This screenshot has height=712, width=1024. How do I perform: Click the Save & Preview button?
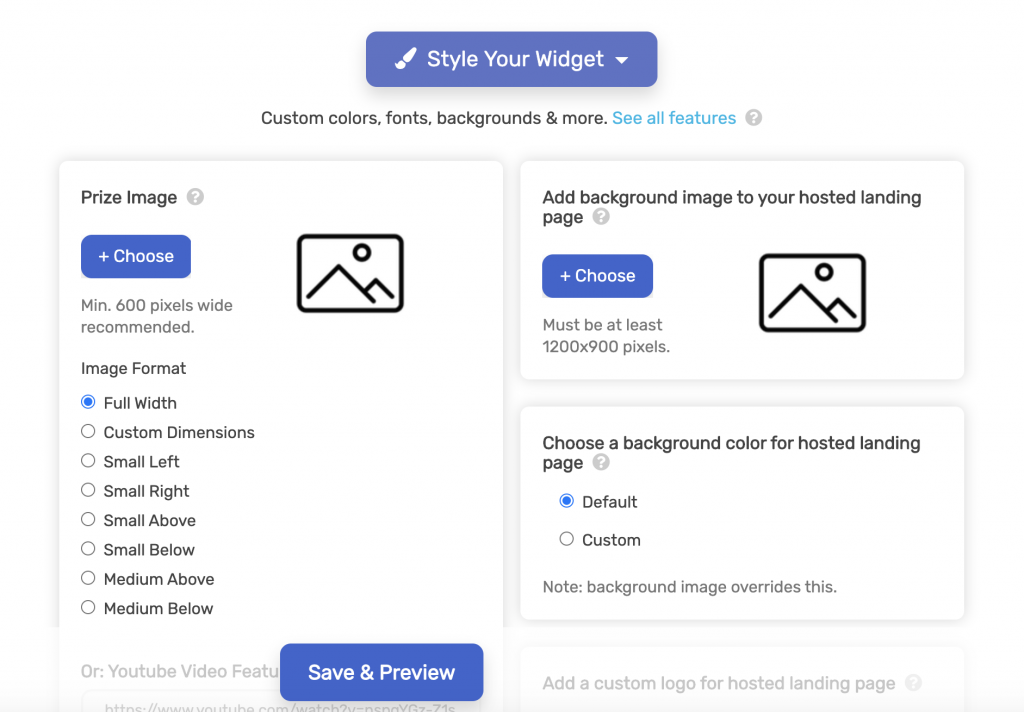tap(381, 672)
